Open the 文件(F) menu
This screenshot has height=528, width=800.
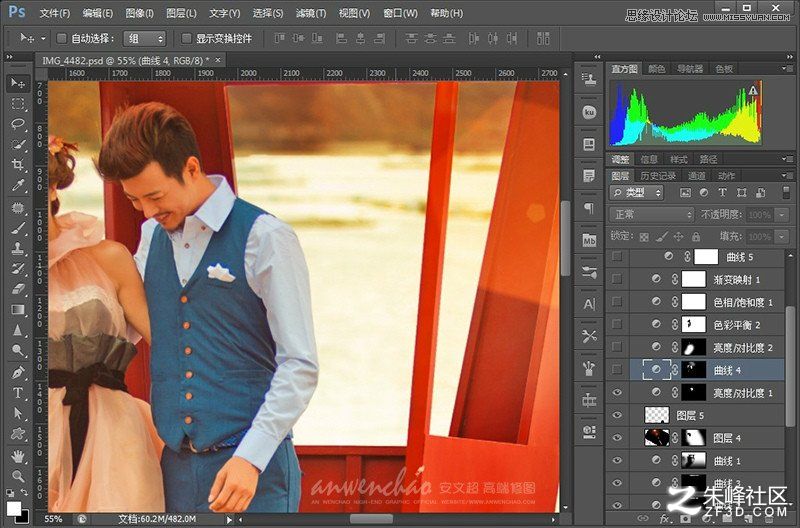click(55, 13)
